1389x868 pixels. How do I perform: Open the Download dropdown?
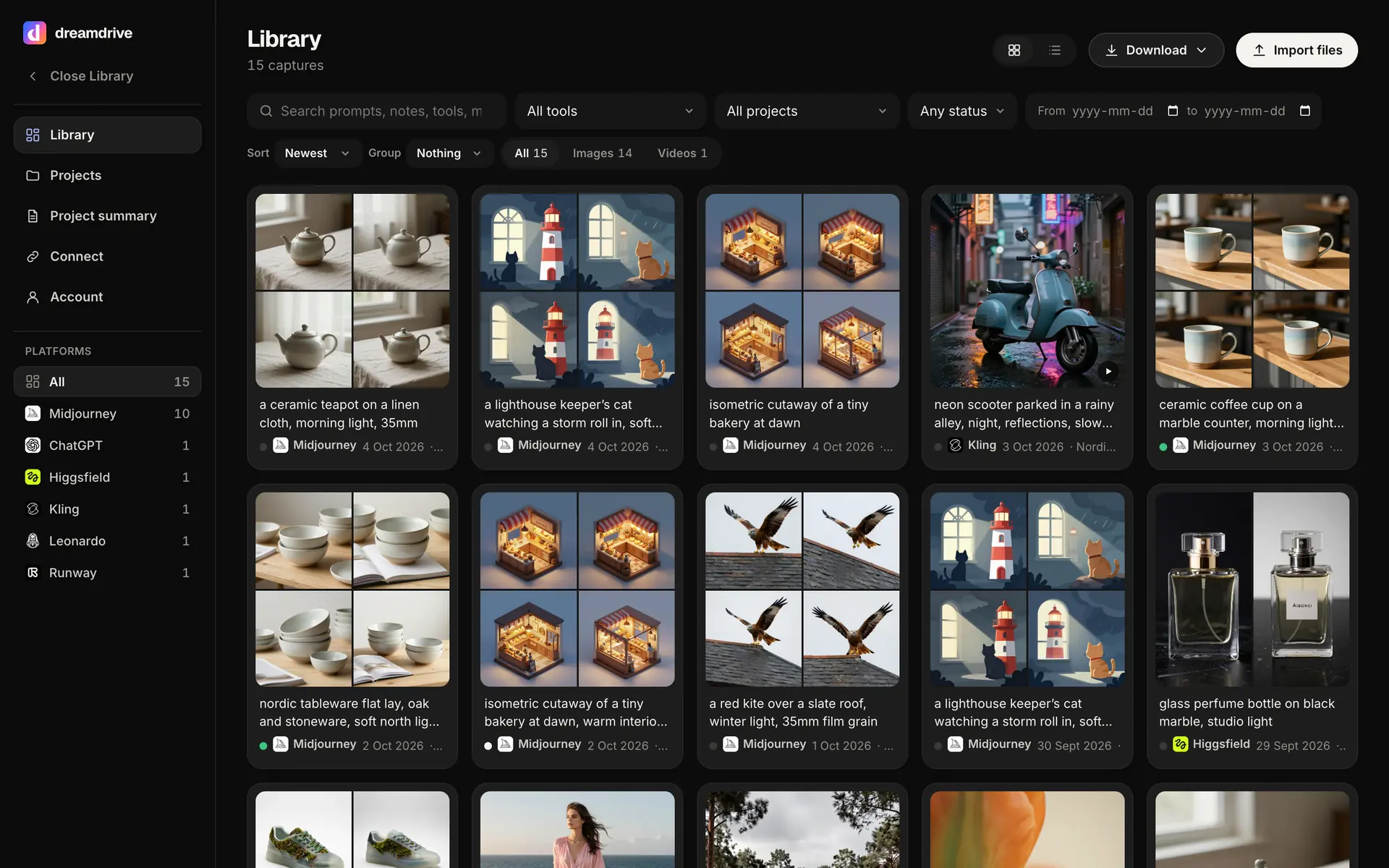[x=1156, y=50]
